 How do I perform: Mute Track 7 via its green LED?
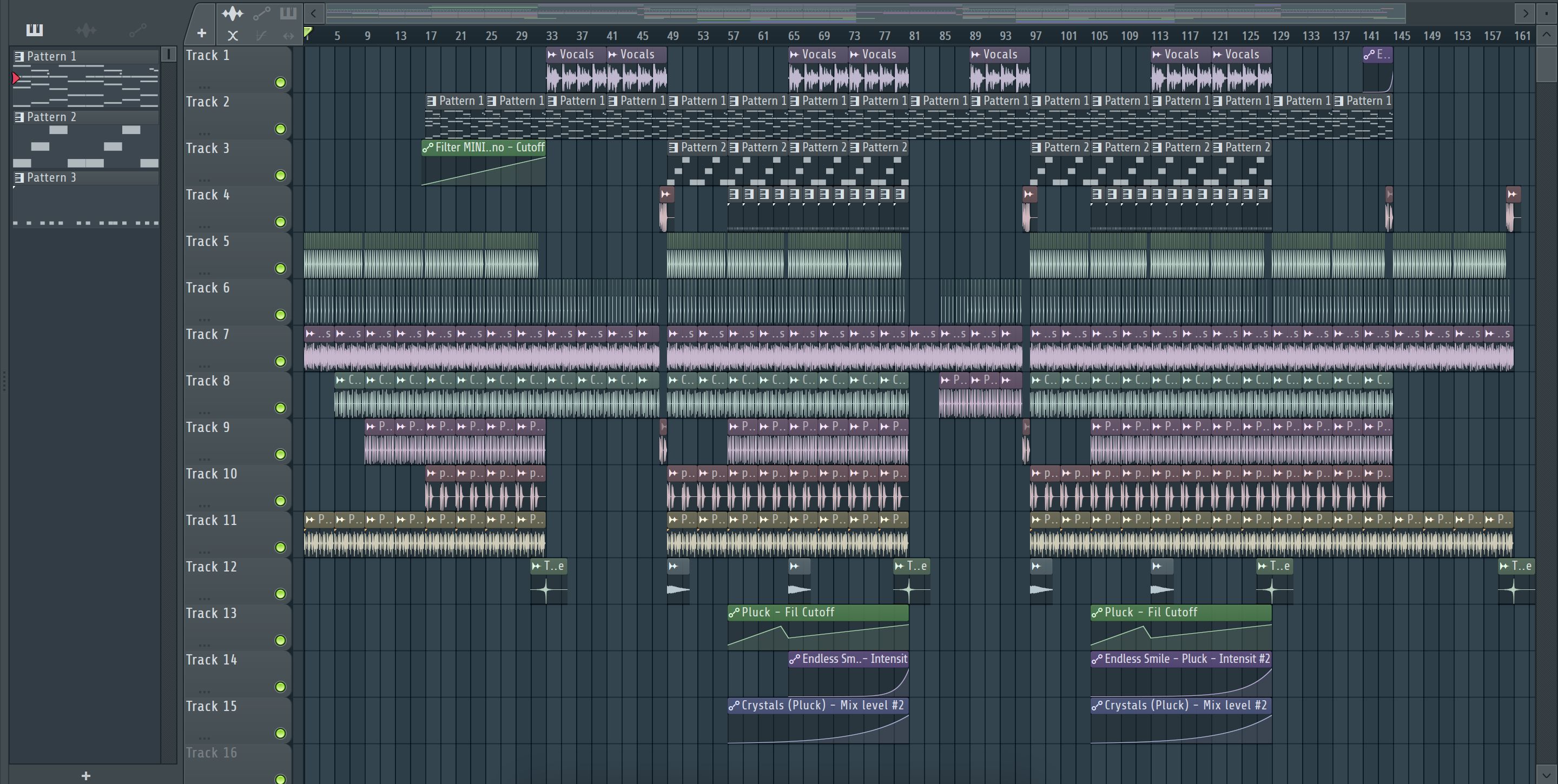280,362
